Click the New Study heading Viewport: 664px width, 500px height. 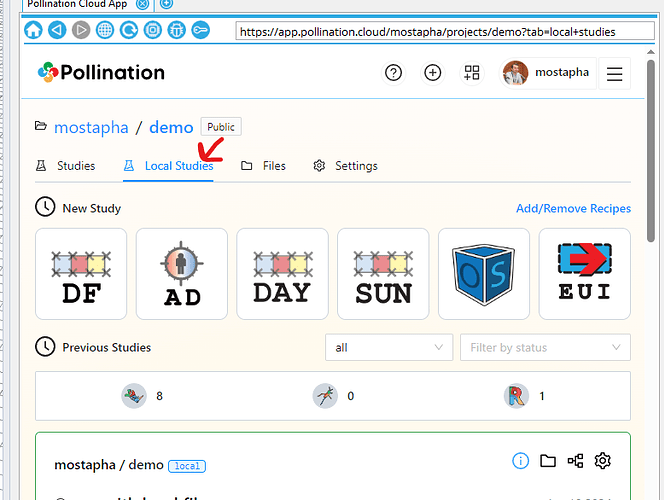pyautogui.click(x=91, y=208)
